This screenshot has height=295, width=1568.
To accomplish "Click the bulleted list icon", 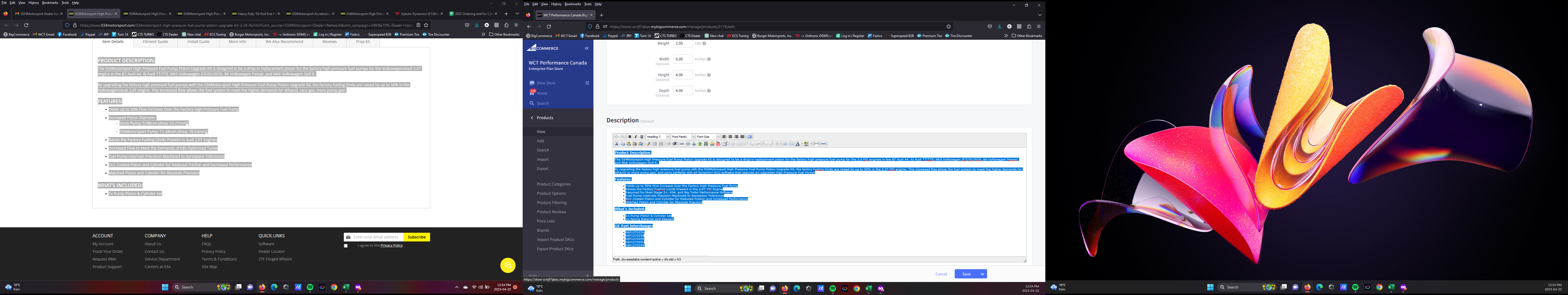I will point(656,144).
